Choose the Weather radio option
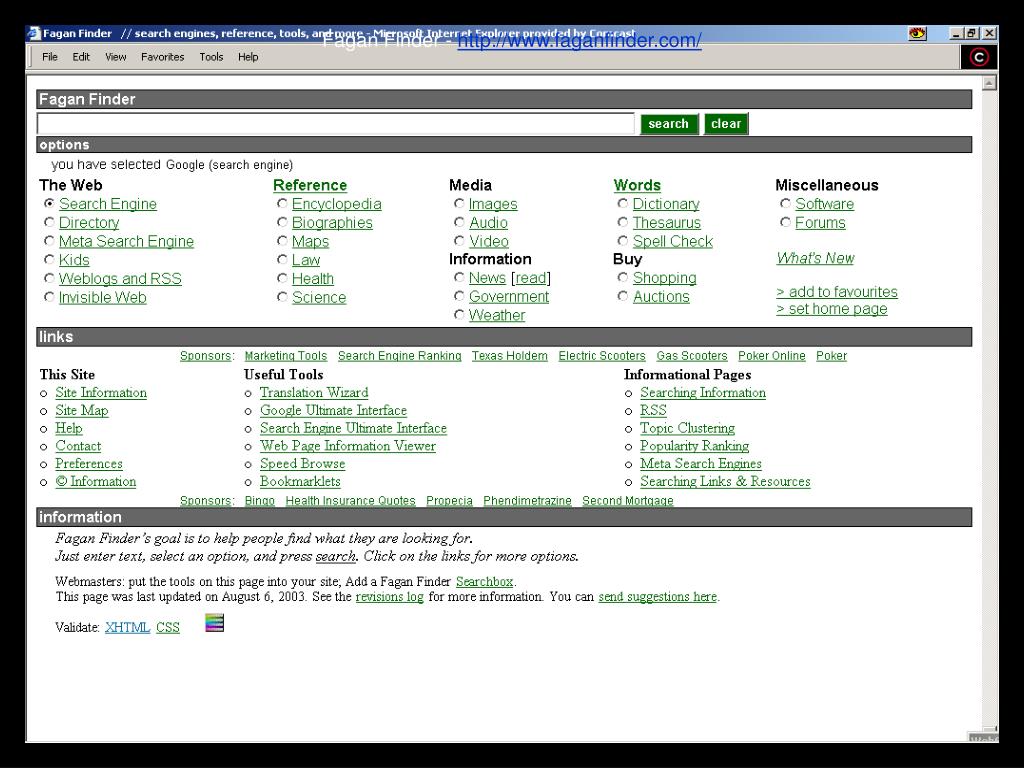The image size is (1024, 768). tap(459, 315)
